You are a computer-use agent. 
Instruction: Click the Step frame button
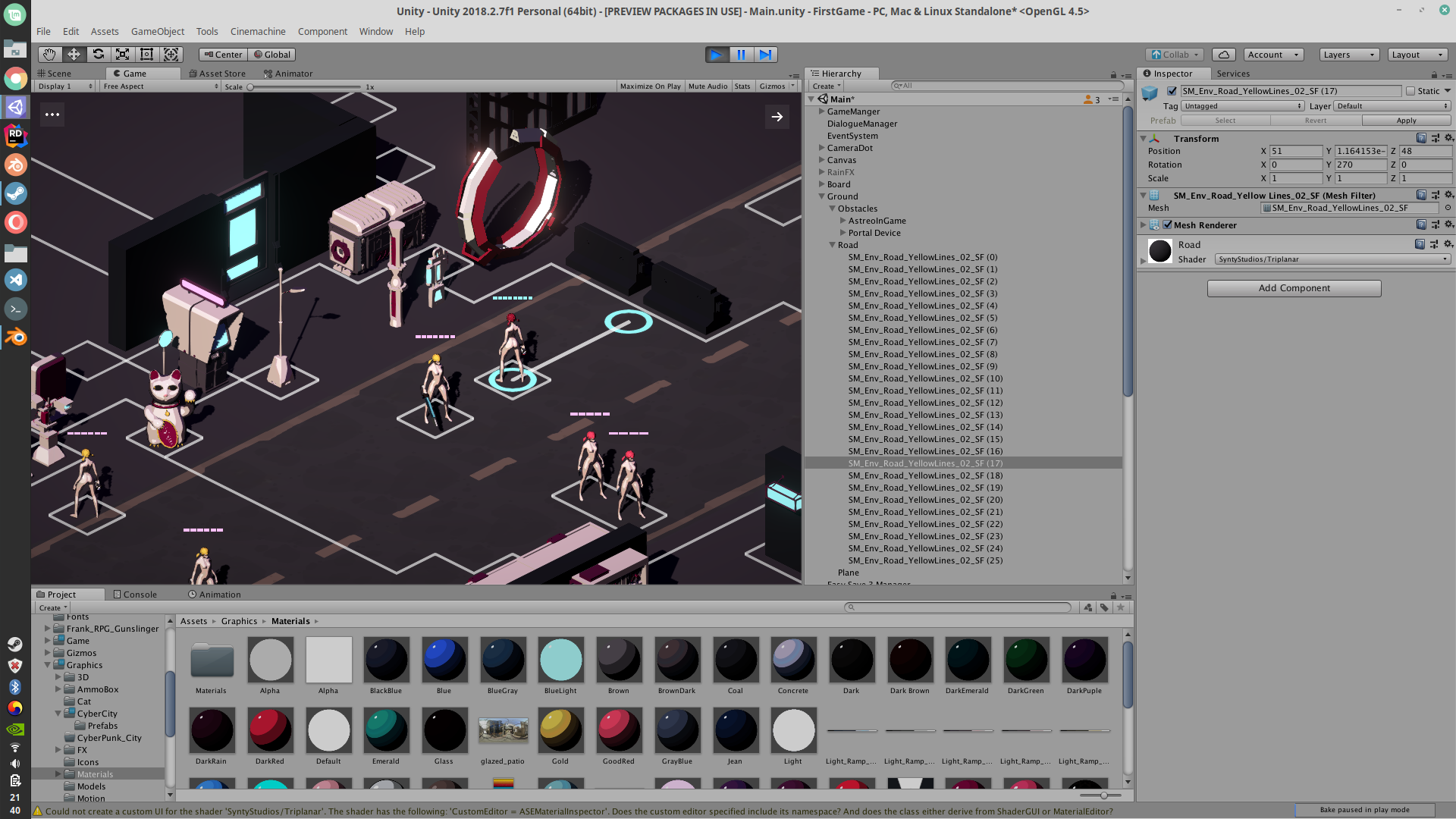pos(766,55)
